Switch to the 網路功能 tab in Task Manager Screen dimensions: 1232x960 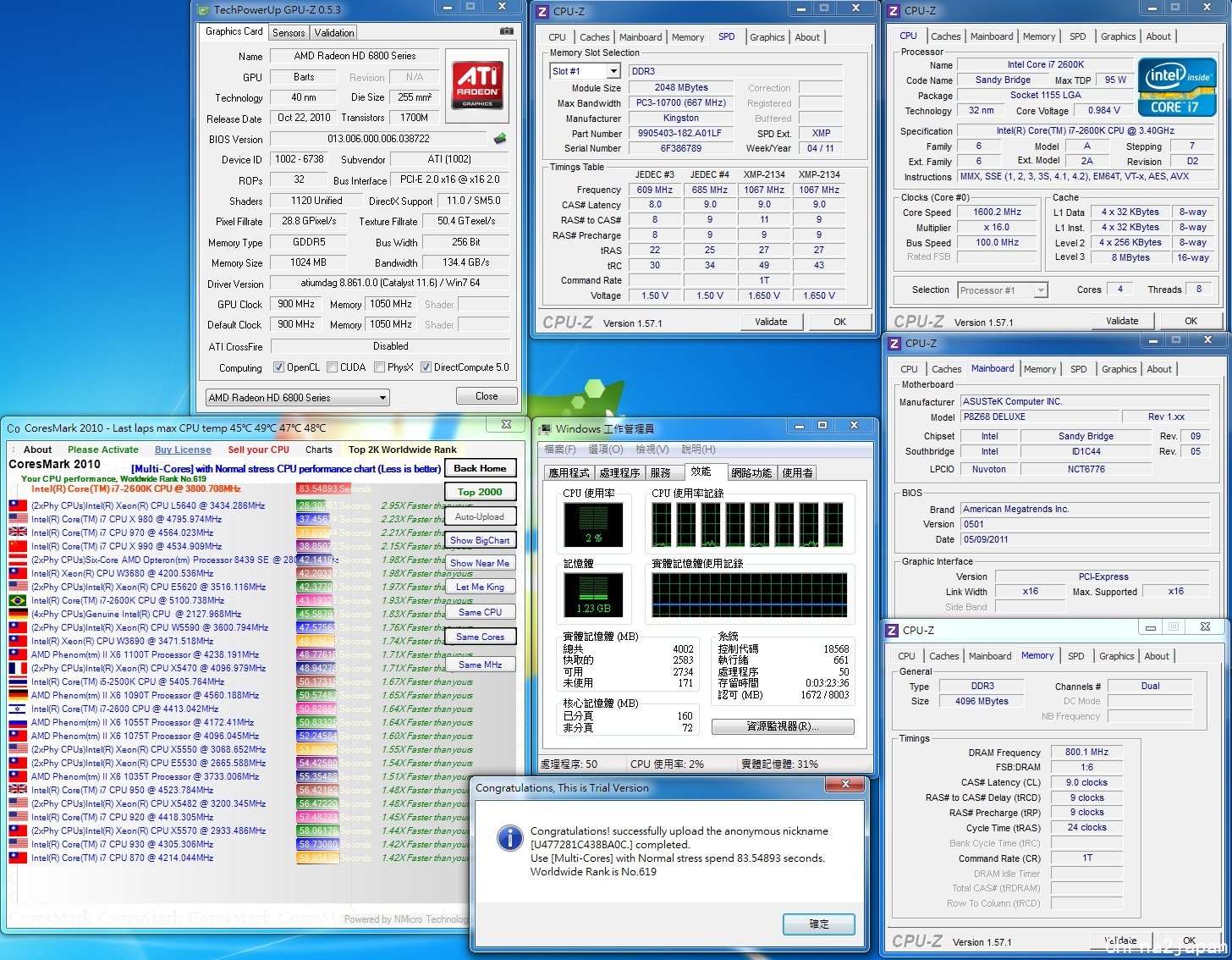click(751, 473)
